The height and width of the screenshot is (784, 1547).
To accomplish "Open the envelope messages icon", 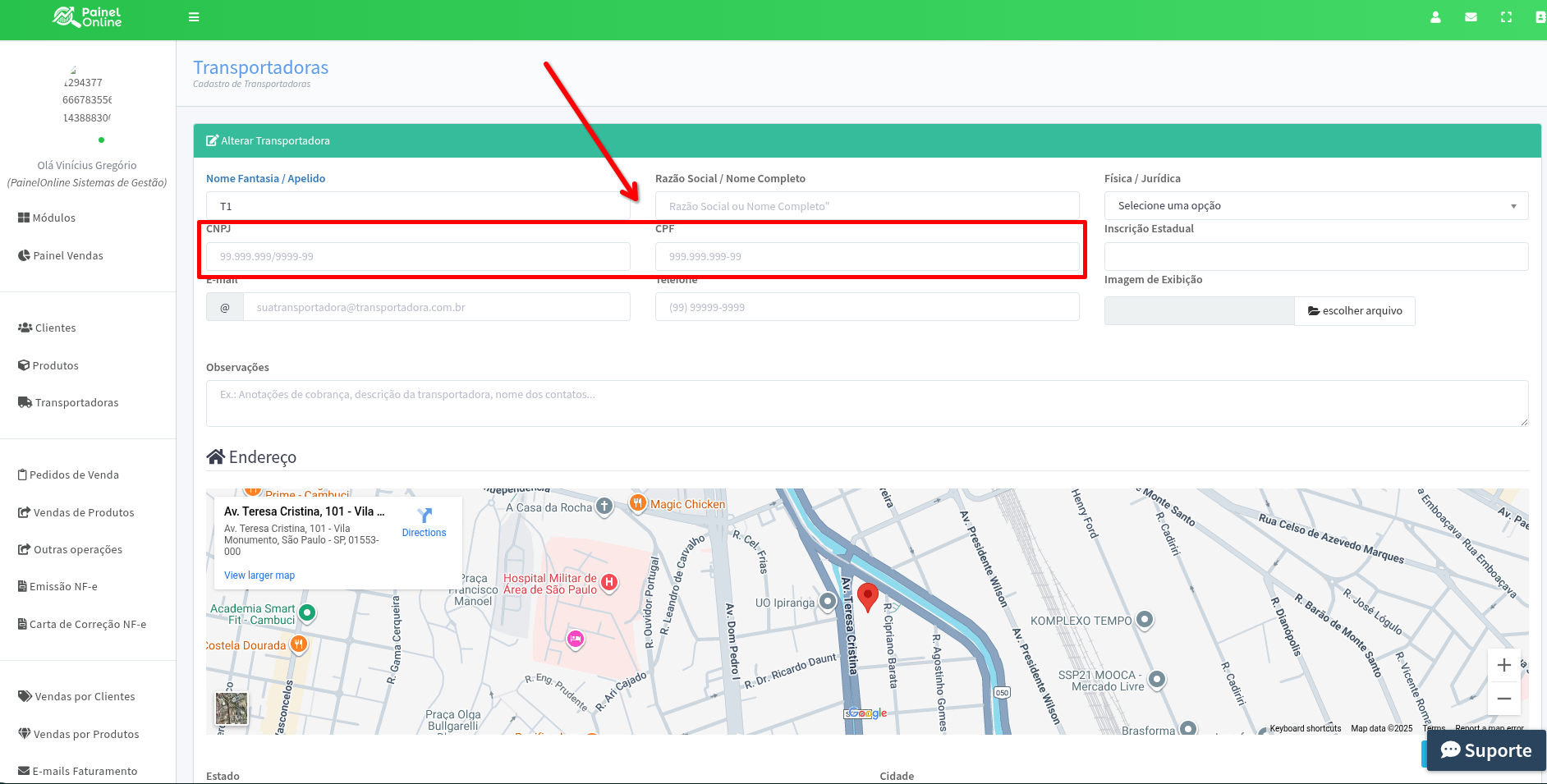I will [x=1471, y=17].
